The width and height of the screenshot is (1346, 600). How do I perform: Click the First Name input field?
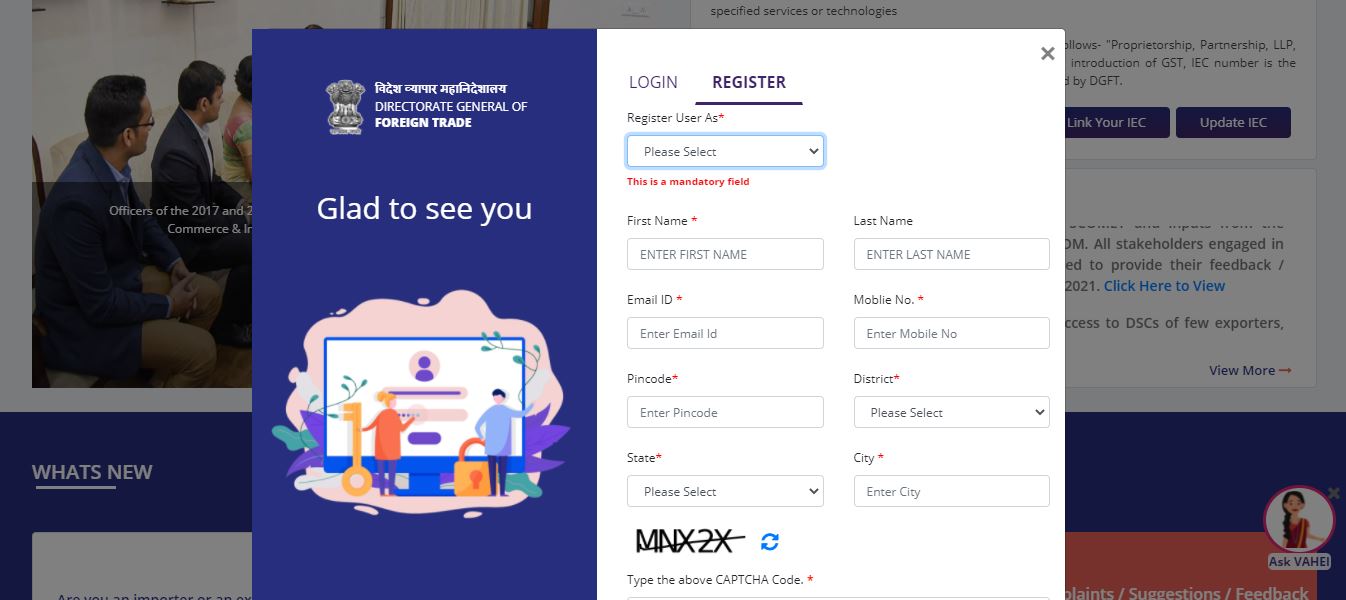click(x=725, y=254)
